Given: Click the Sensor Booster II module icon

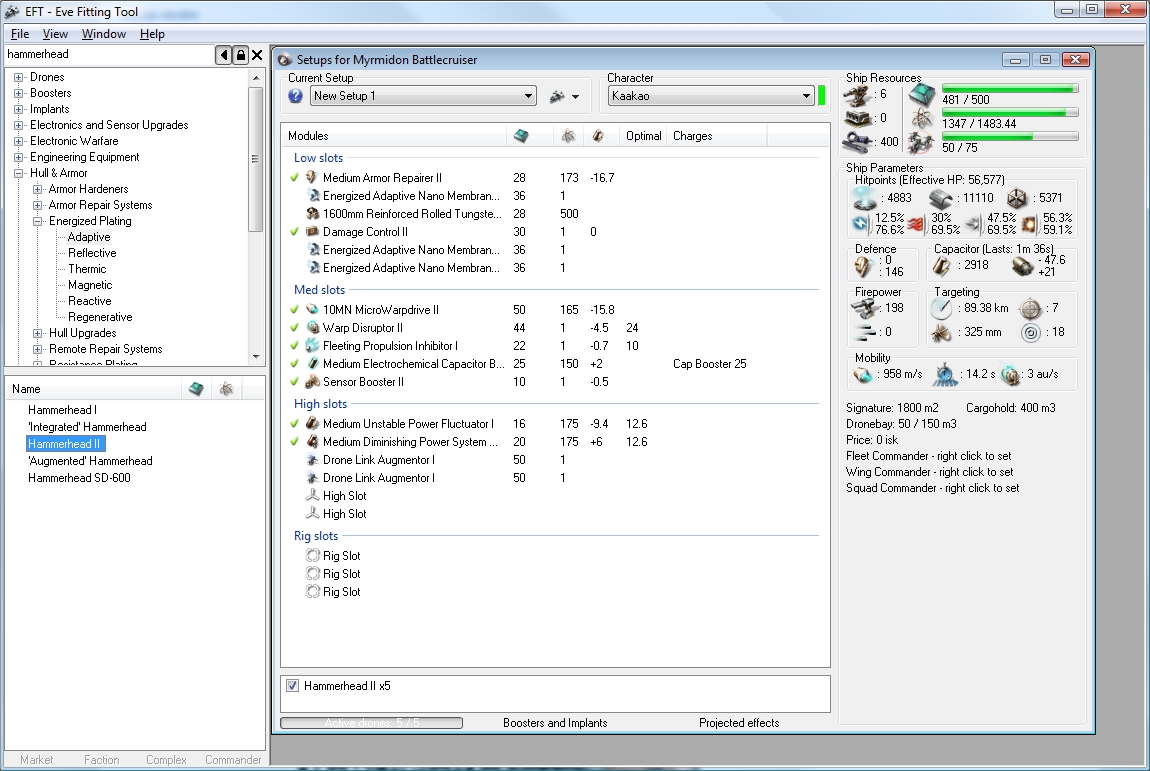Looking at the screenshot, I should (x=312, y=381).
